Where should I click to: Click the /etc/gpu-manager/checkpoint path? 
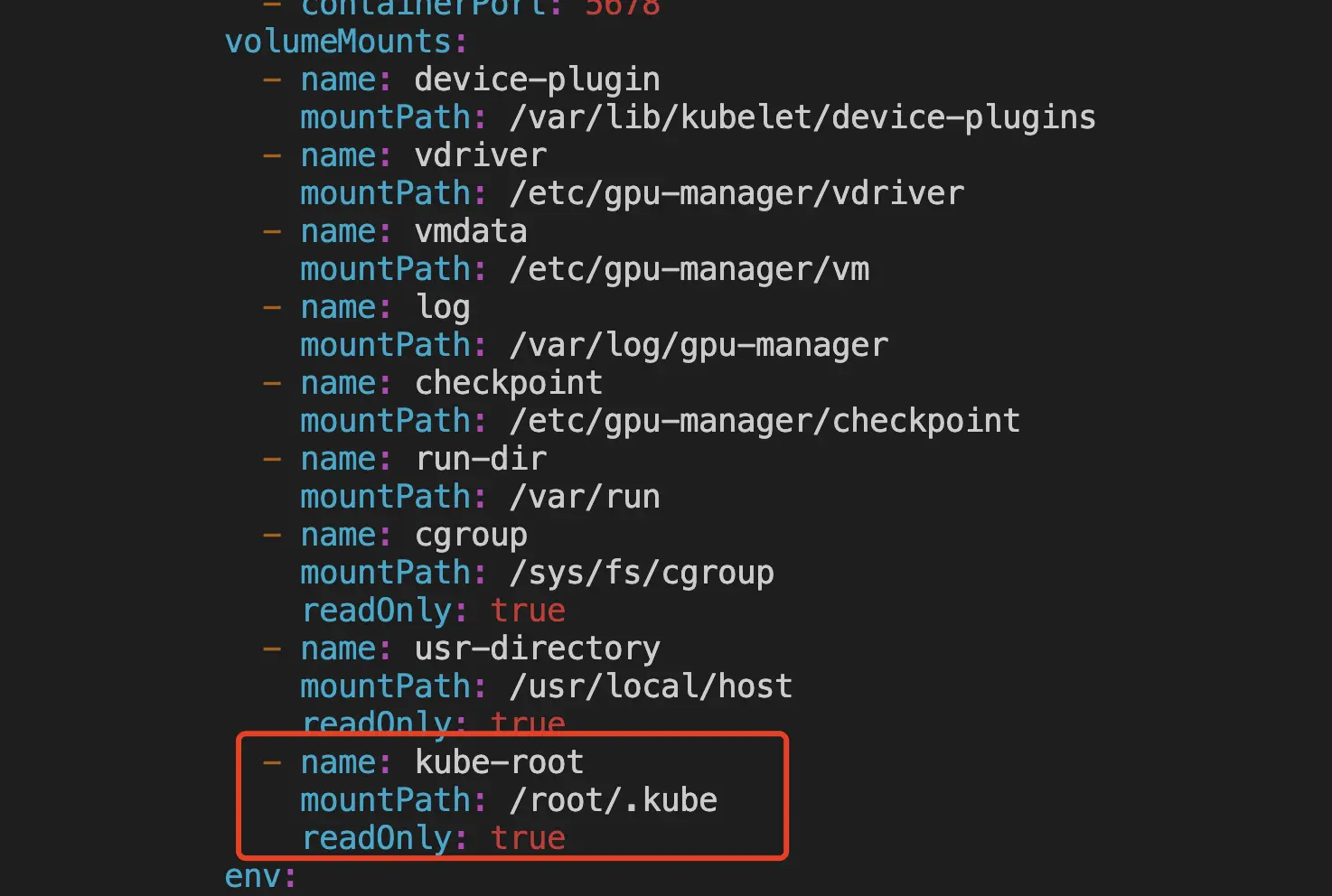pyautogui.click(x=764, y=422)
